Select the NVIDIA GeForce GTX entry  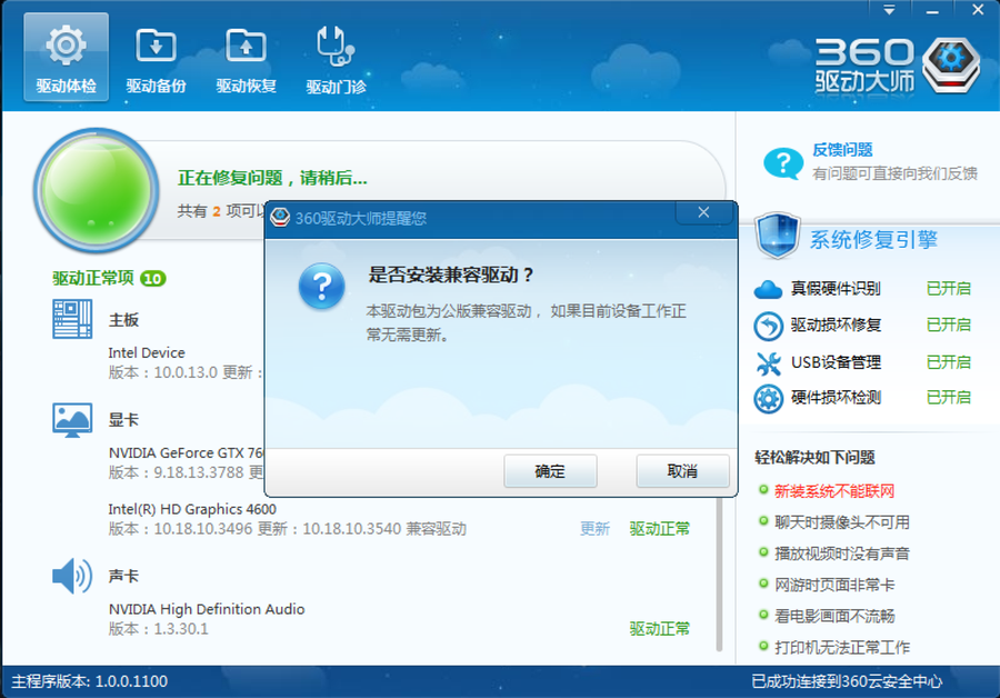pyautogui.click(x=186, y=453)
